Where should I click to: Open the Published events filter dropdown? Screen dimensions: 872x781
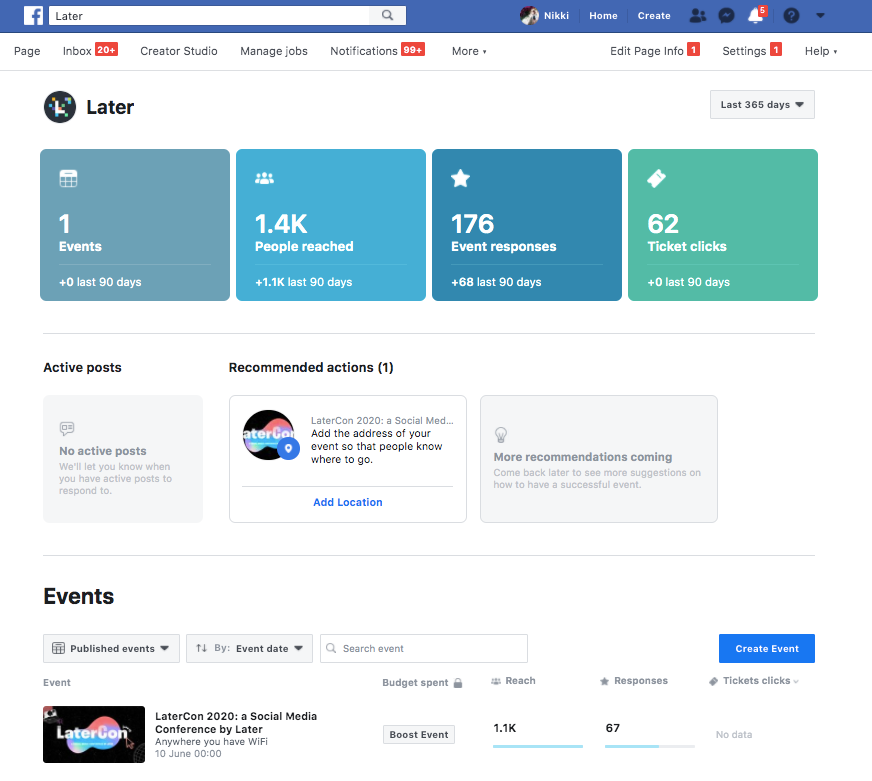point(111,648)
